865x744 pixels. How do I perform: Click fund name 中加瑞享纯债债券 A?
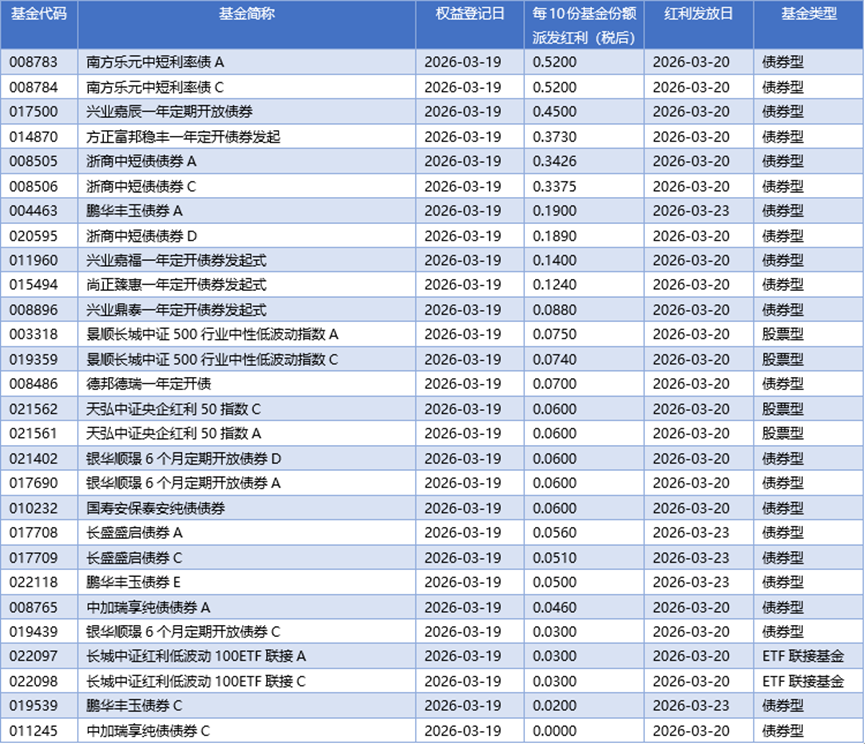[148, 608]
